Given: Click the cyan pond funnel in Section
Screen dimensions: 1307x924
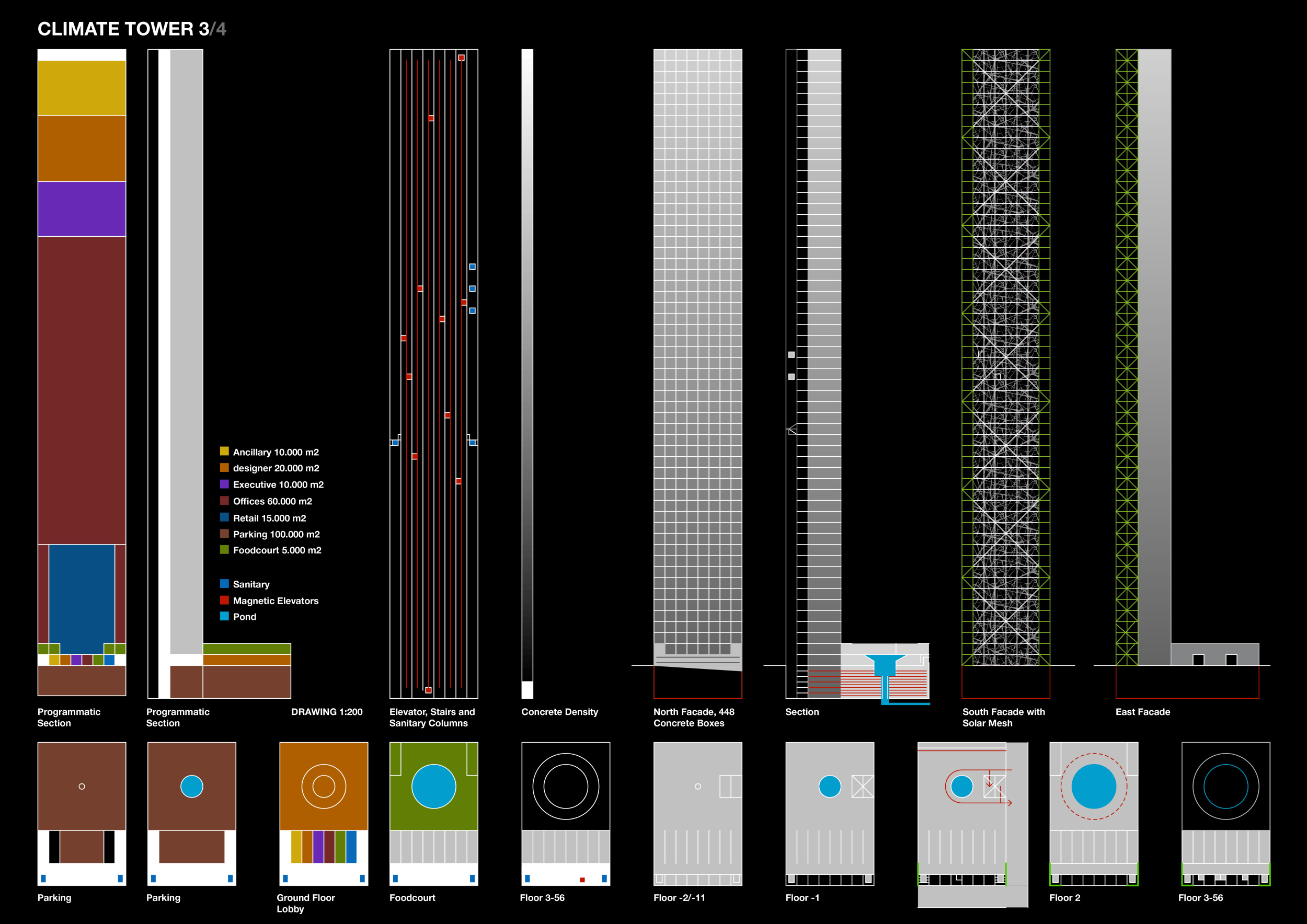Looking at the screenshot, I should click(885, 665).
